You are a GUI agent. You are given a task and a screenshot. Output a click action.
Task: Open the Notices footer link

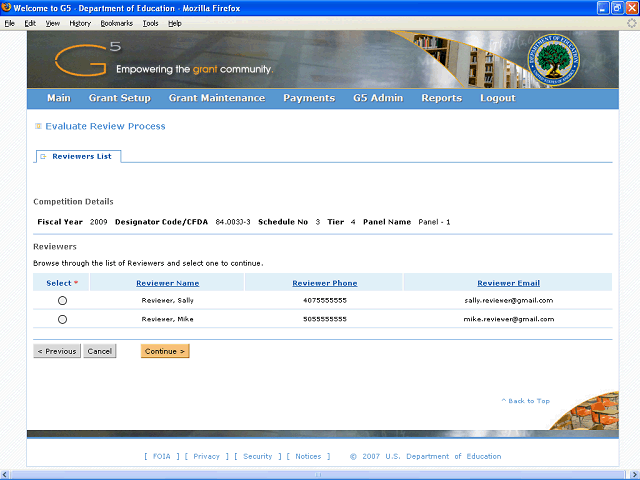tap(308, 456)
